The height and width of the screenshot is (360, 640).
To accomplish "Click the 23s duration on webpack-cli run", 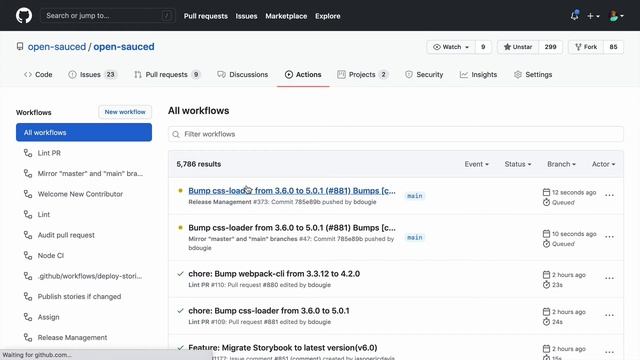I will pyautogui.click(x=557, y=285).
